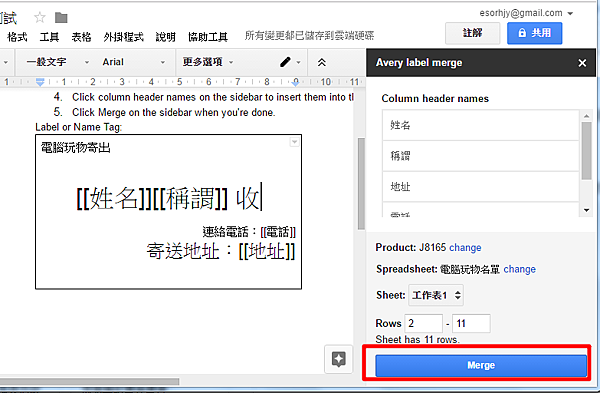
Task: Insert the 地址 column header
Action: pyautogui.click(x=481, y=186)
